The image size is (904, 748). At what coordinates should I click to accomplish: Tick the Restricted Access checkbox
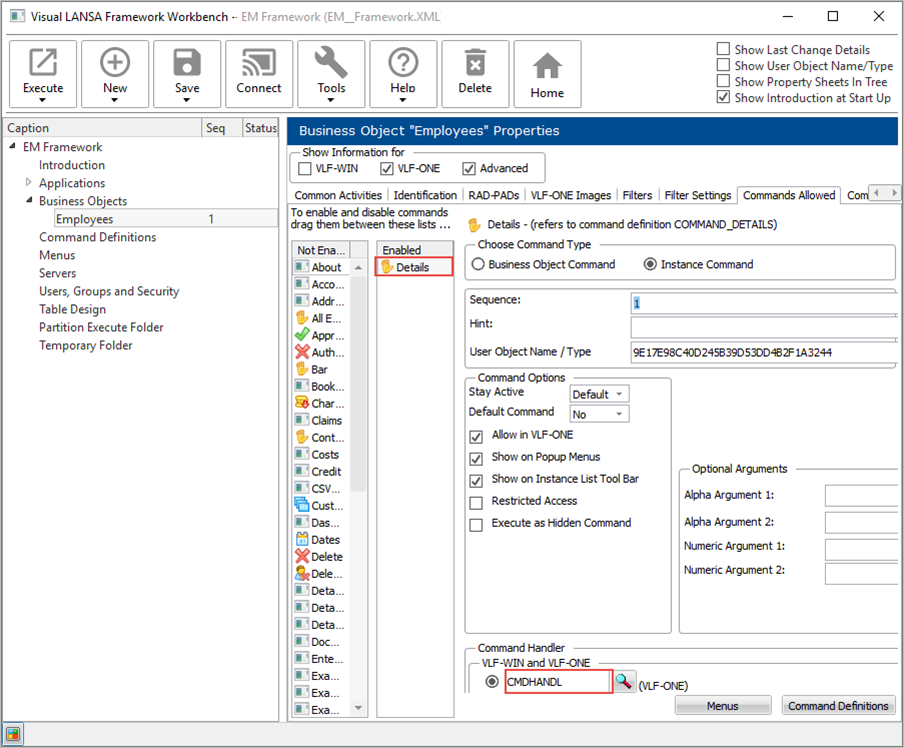tap(476, 501)
